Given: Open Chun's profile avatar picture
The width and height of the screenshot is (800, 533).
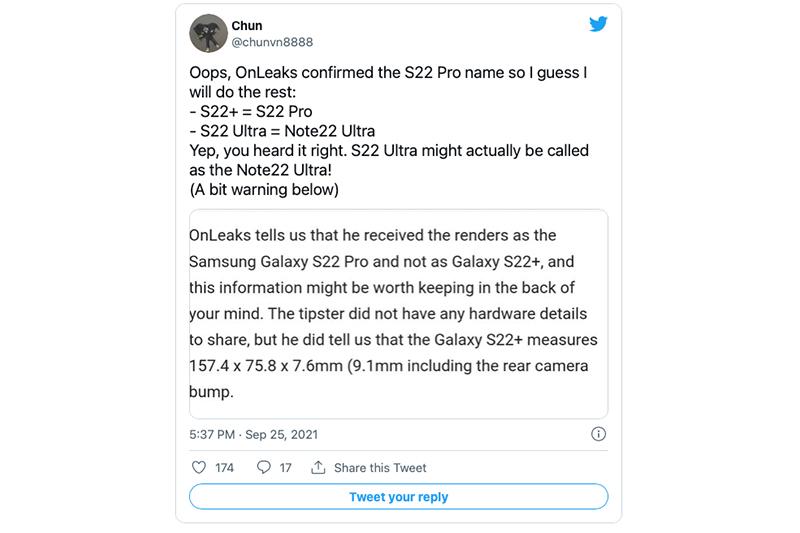Looking at the screenshot, I should tap(207, 33).
